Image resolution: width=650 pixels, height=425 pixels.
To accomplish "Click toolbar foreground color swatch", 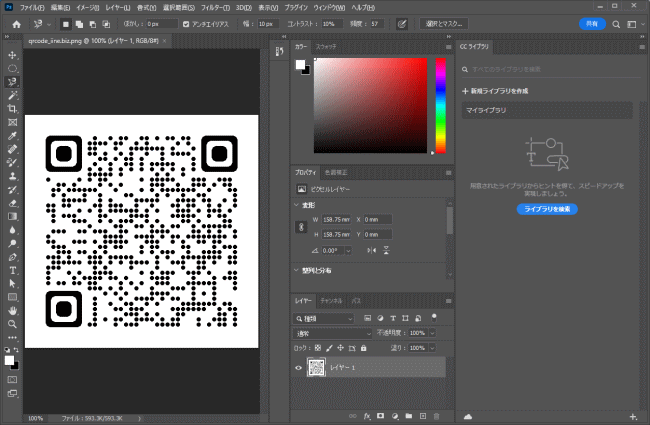I will pos(9,360).
